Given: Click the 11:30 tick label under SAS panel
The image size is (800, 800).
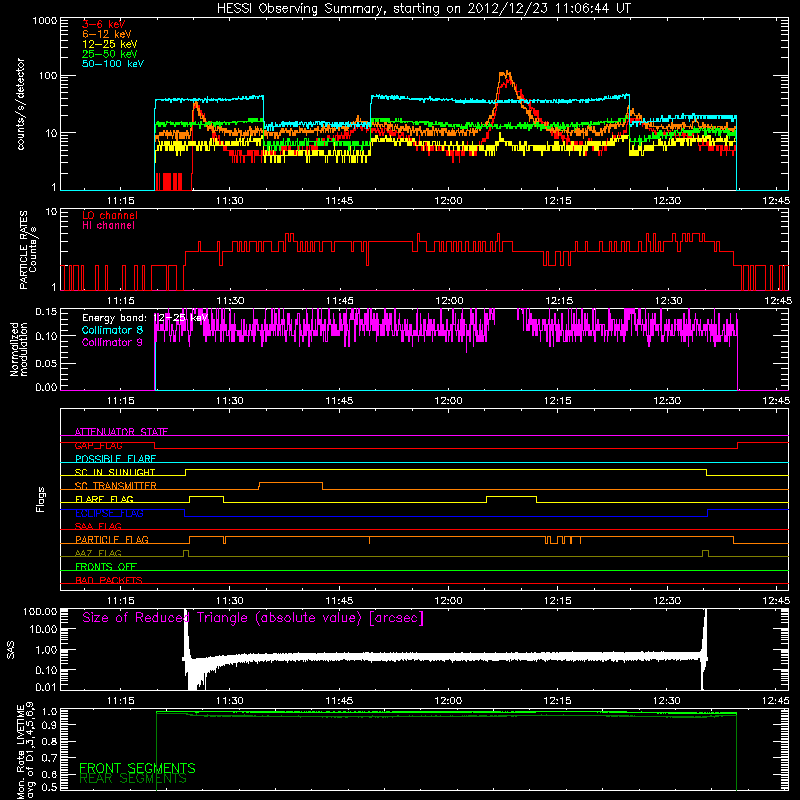Looking at the screenshot, I should click(230, 701).
